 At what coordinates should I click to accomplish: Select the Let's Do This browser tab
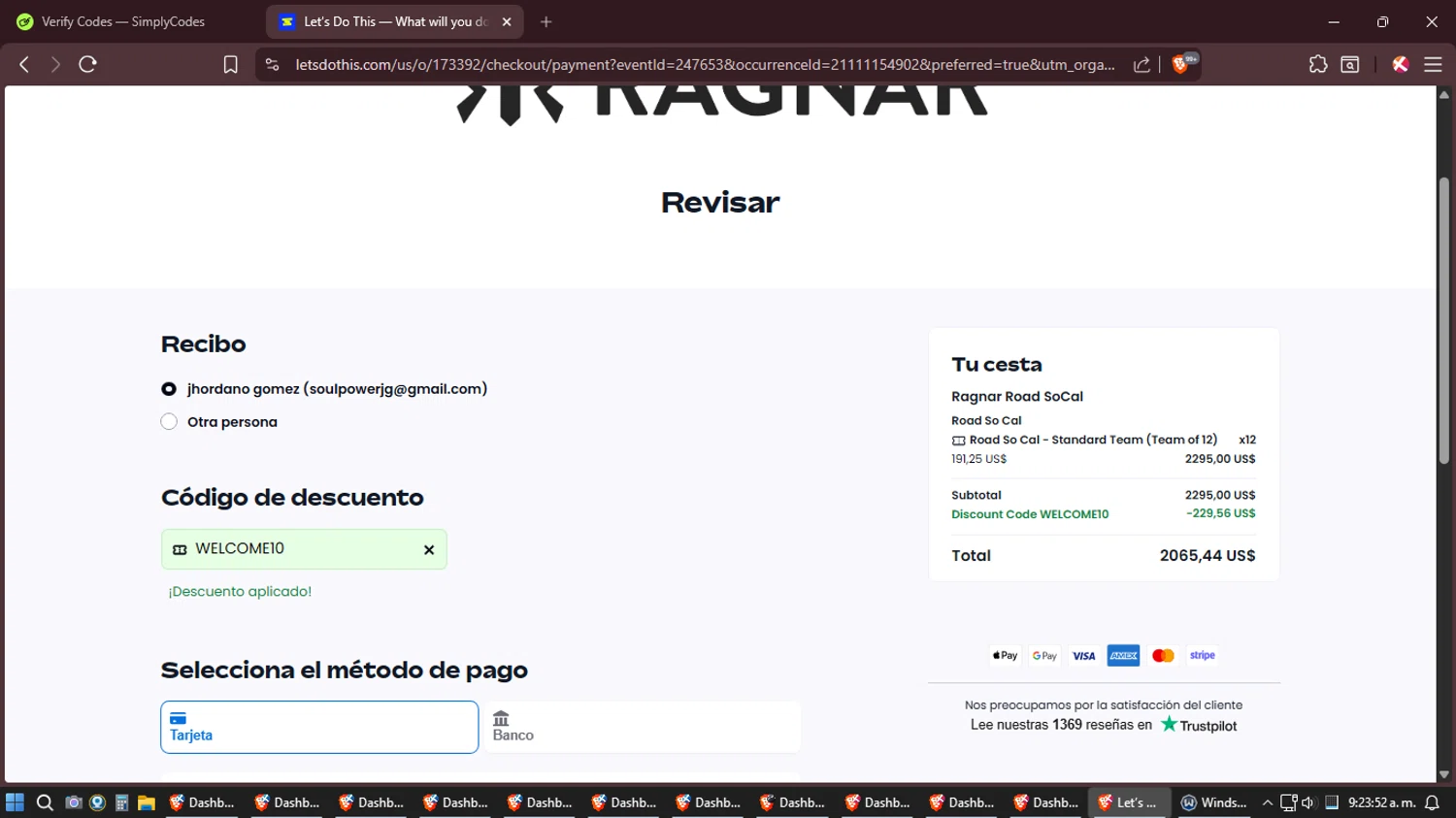click(395, 21)
